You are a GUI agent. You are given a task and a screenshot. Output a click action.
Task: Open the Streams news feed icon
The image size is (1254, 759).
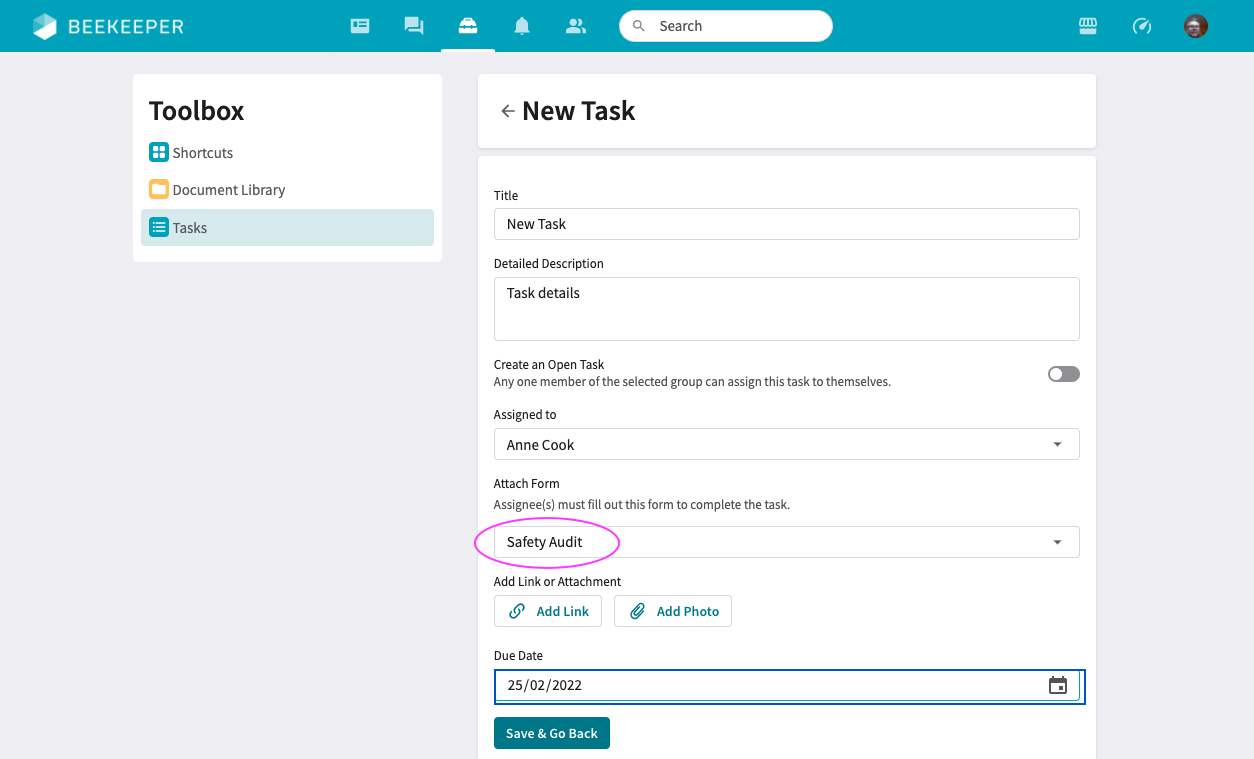click(360, 26)
